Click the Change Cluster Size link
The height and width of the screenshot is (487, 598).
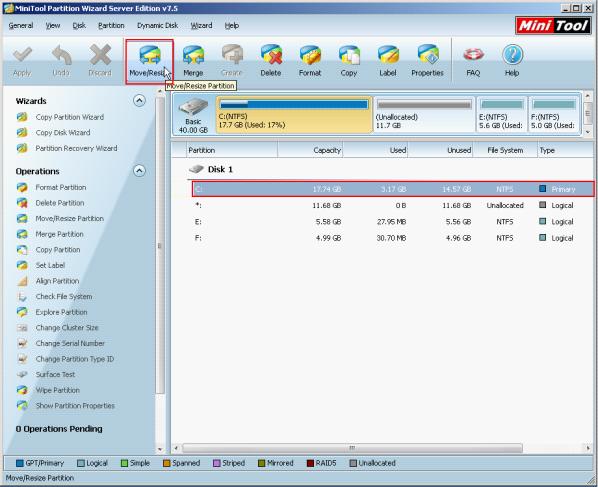click(x=67, y=328)
